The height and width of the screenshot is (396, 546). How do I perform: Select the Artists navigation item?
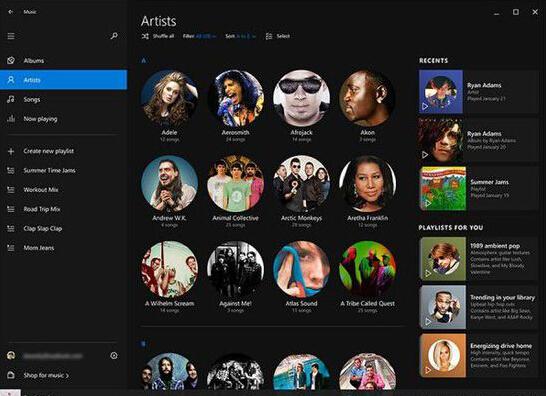[64, 80]
